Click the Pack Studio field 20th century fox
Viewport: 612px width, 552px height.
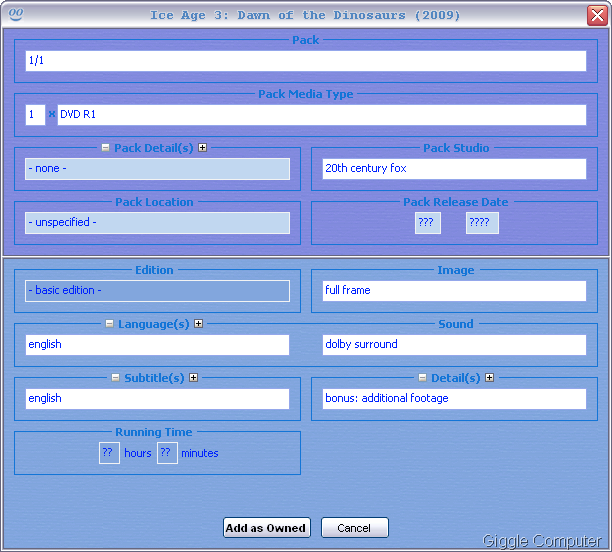454,169
